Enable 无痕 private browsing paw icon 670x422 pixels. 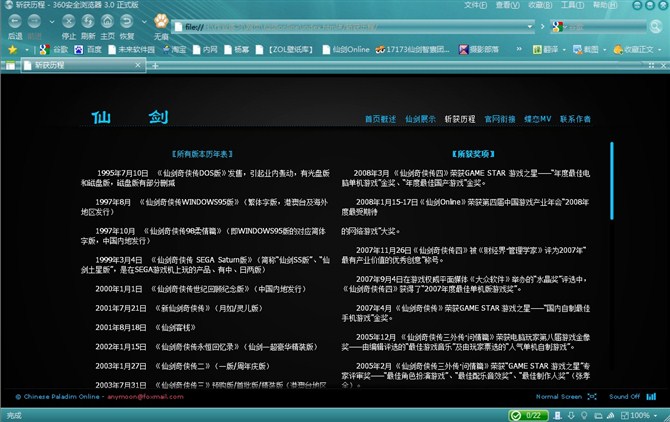(x=161, y=21)
